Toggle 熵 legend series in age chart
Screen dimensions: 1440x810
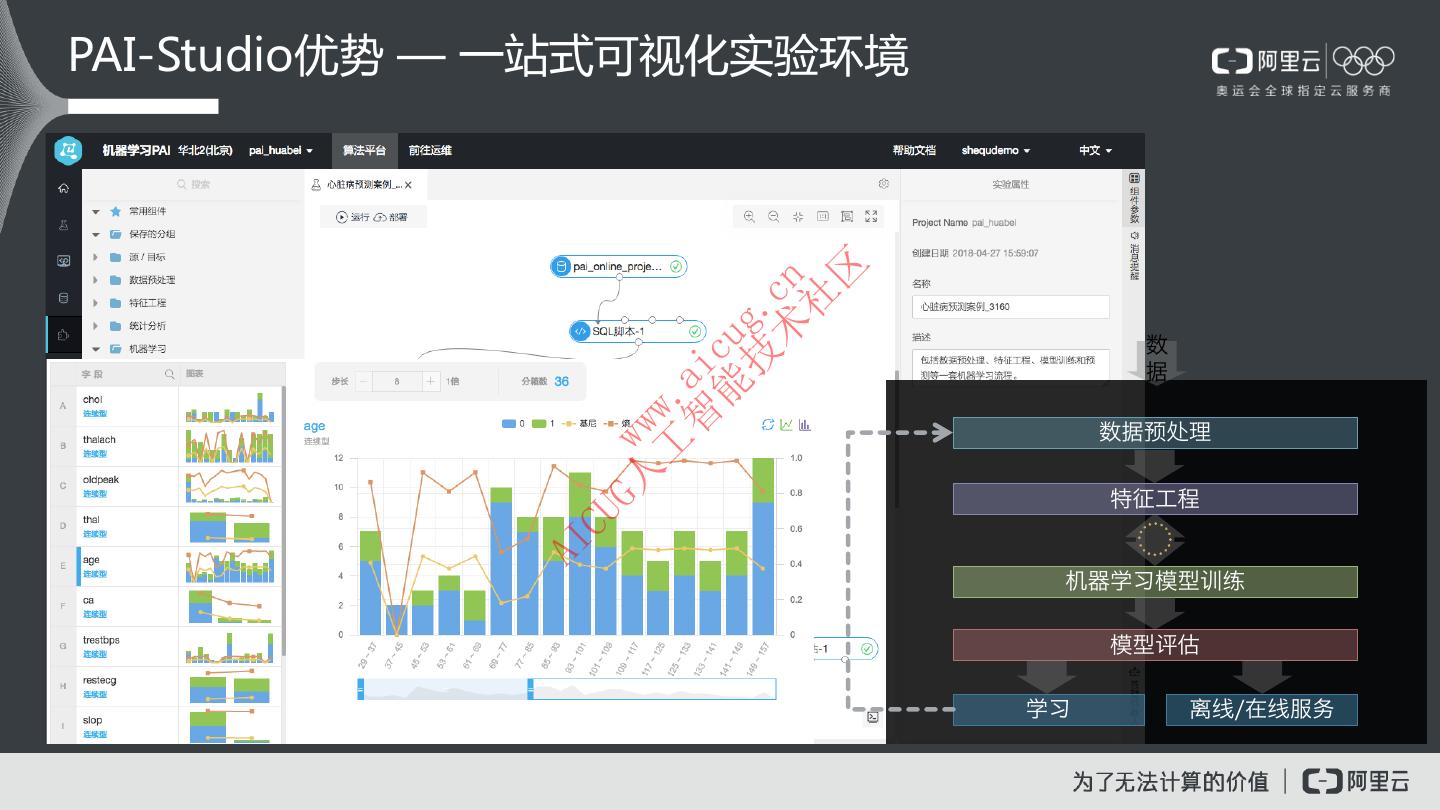(x=617, y=424)
